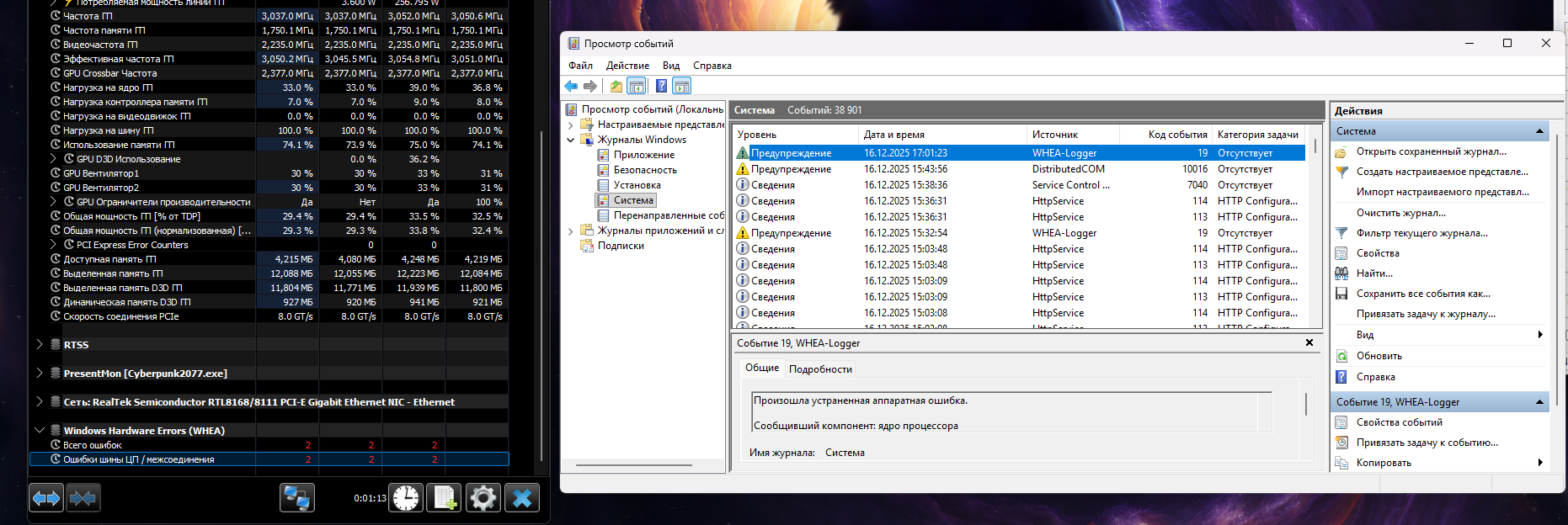Sort events by Дата и время column
Image resolution: width=1568 pixels, height=525 pixels.
[941, 135]
